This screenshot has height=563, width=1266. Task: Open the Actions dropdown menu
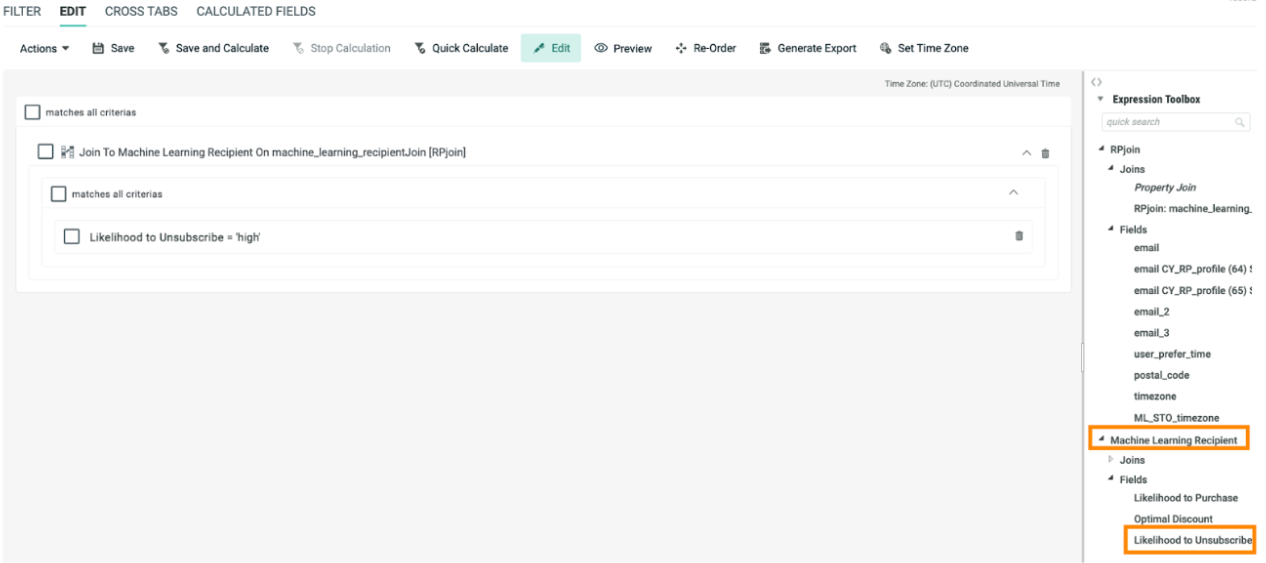pos(45,48)
